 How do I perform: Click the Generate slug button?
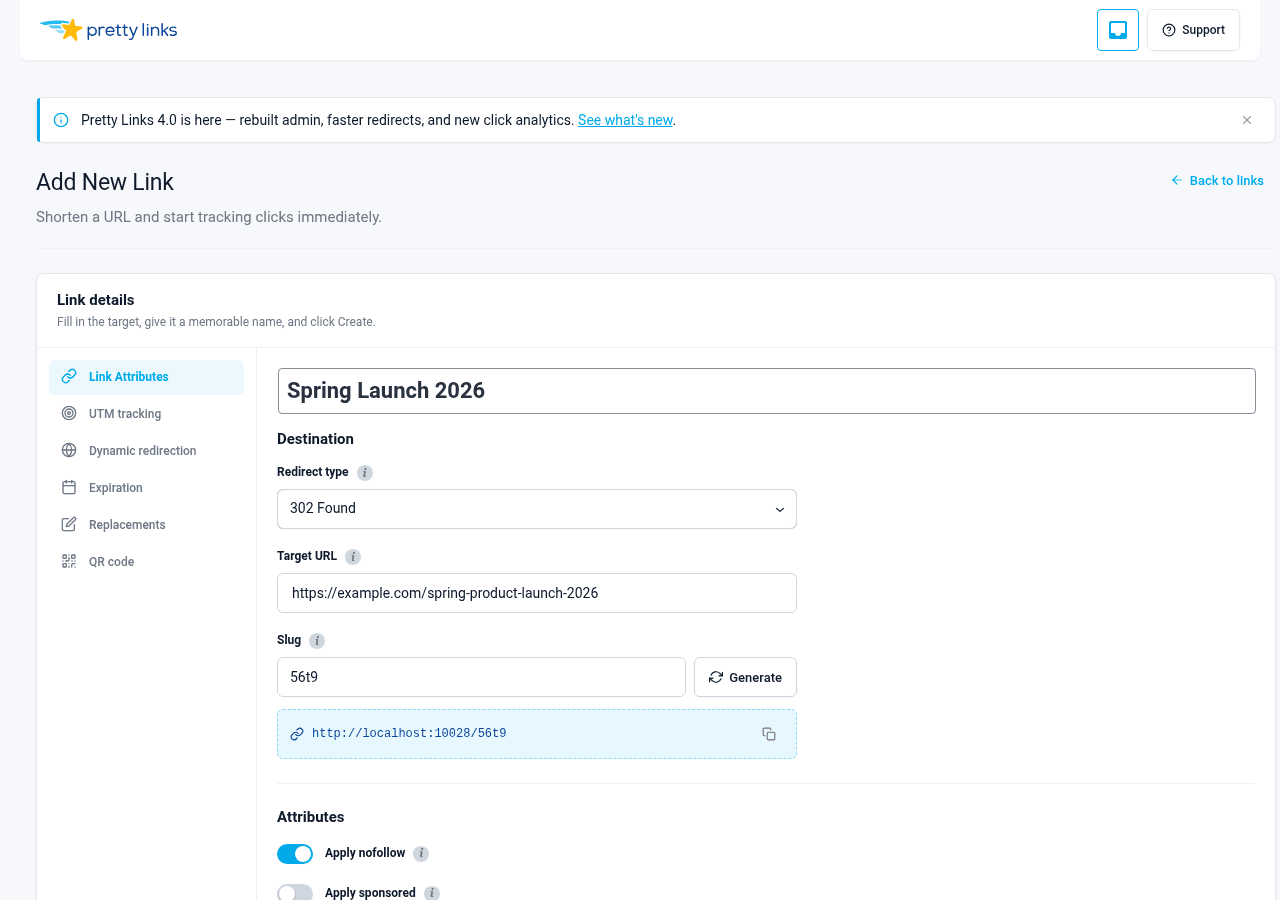click(x=745, y=677)
